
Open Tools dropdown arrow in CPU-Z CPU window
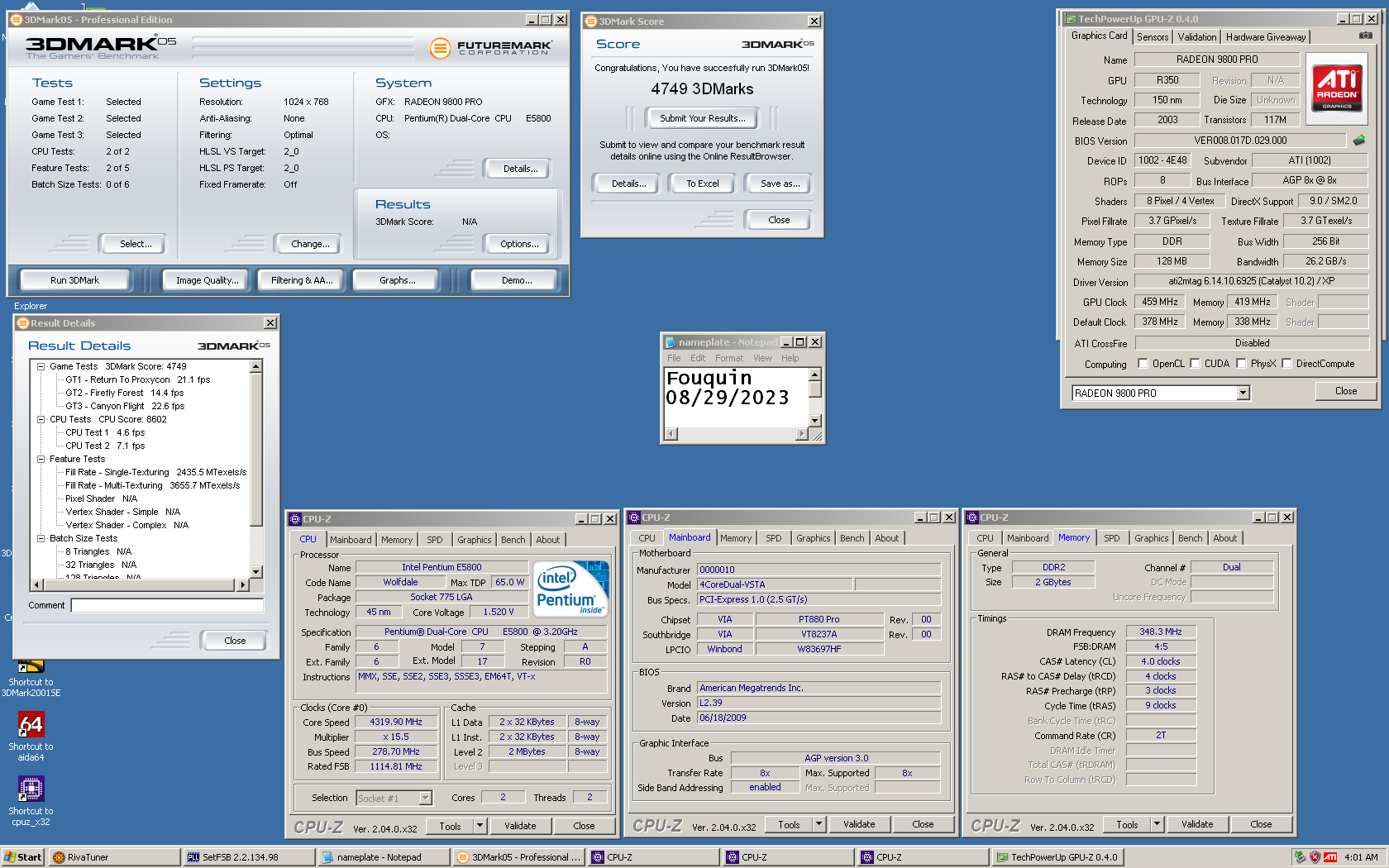(x=480, y=826)
